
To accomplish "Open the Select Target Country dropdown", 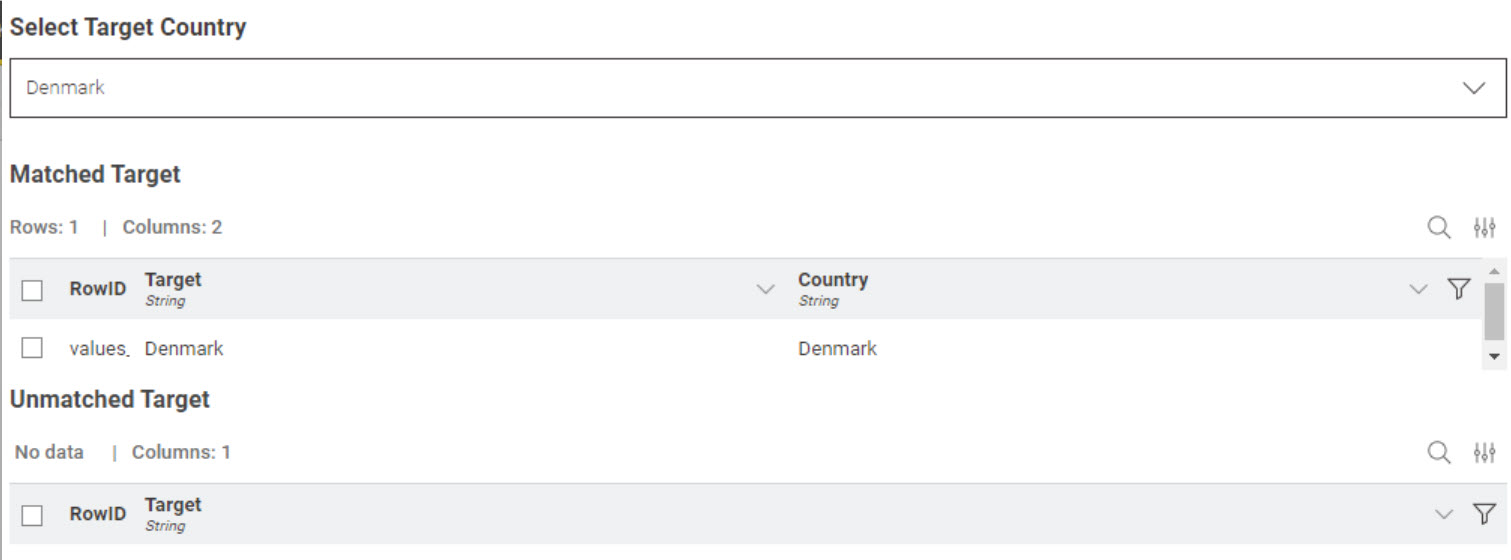I will pos(757,88).
